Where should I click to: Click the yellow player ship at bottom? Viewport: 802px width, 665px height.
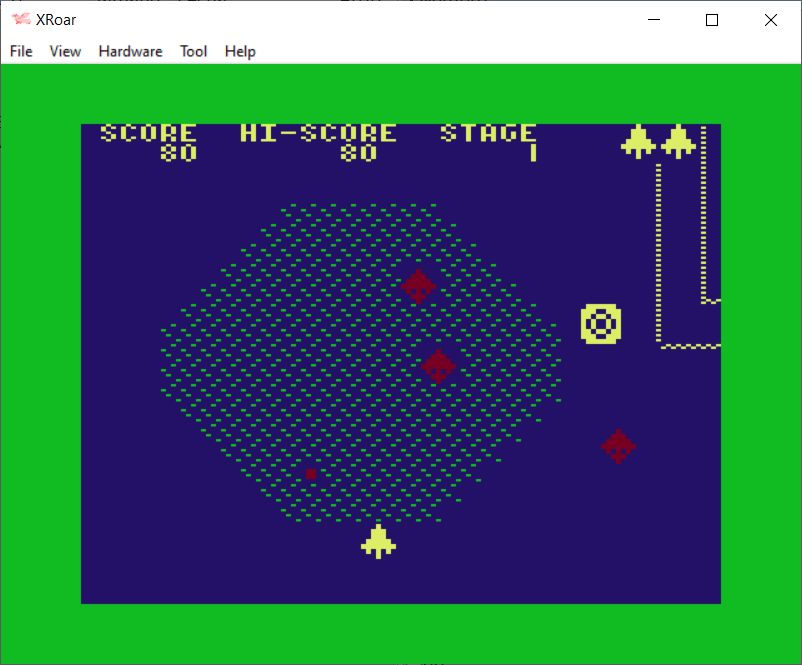(378, 541)
